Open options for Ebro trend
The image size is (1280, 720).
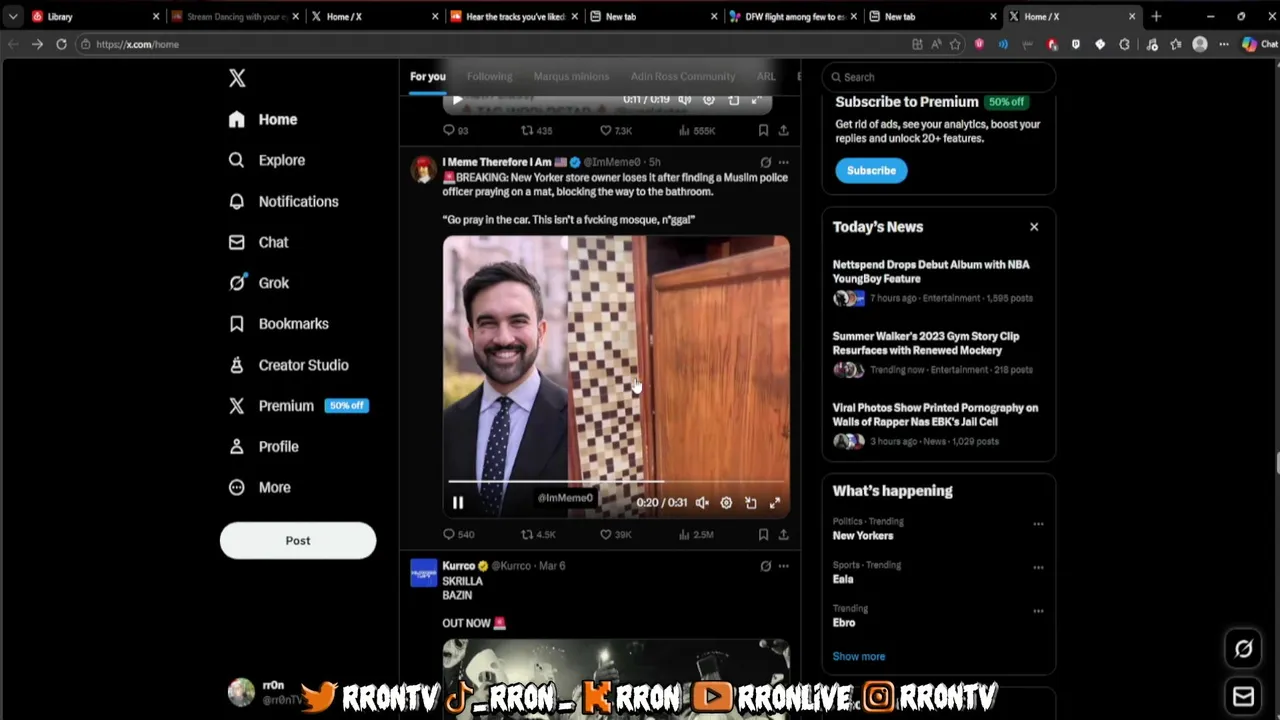click(1038, 611)
